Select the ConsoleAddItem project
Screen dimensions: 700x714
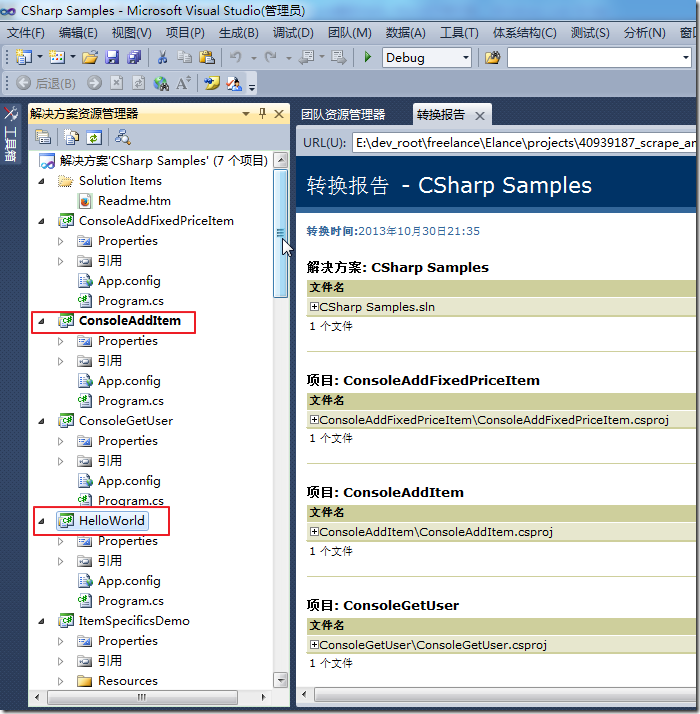pos(130,321)
